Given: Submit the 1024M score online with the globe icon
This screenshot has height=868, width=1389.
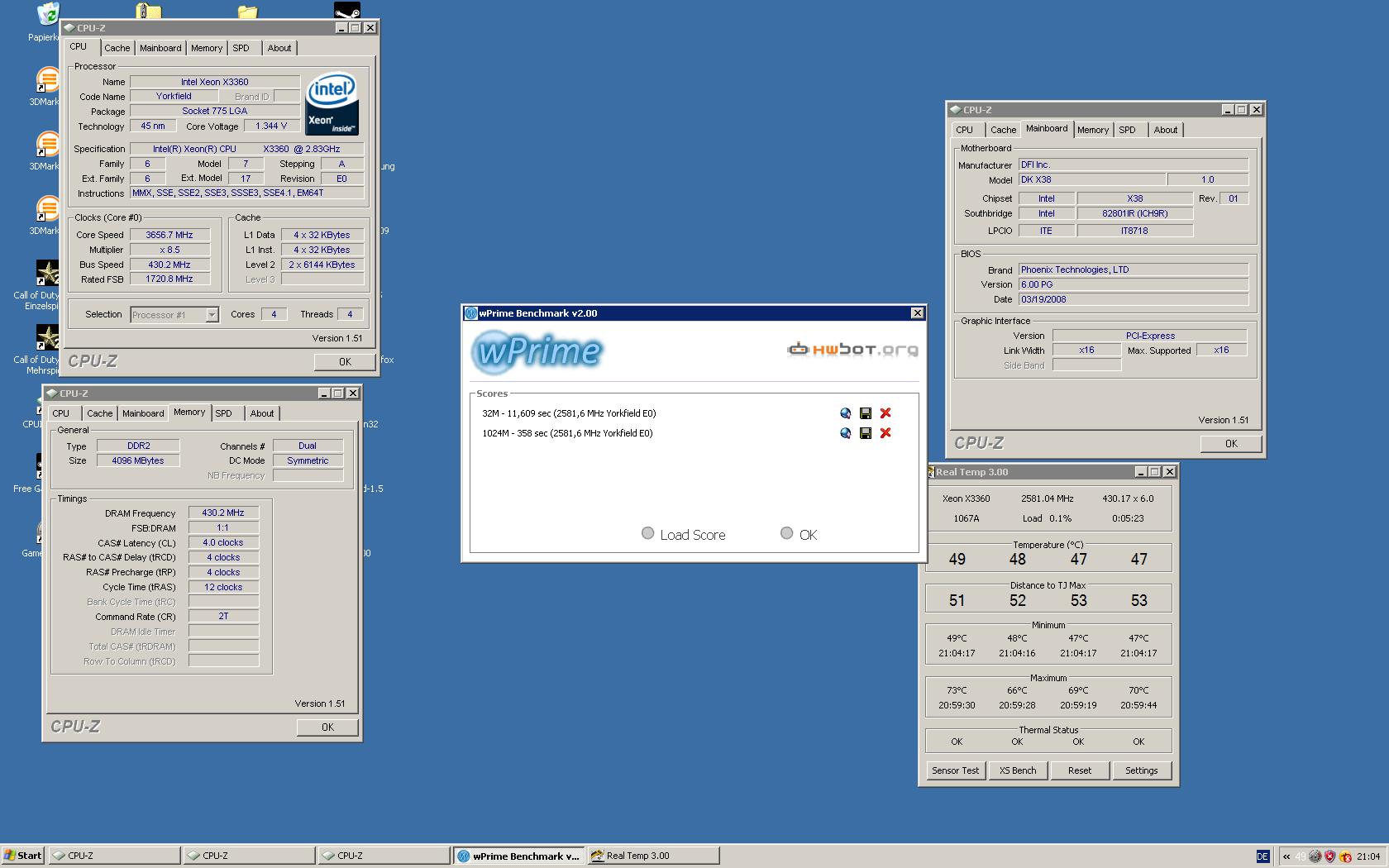Looking at the screenshot, I should tap(845, 433).
